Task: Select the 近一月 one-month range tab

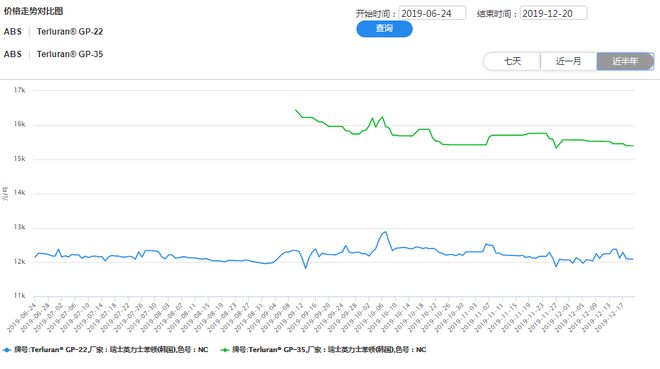Action: click(x=568, y=61)
